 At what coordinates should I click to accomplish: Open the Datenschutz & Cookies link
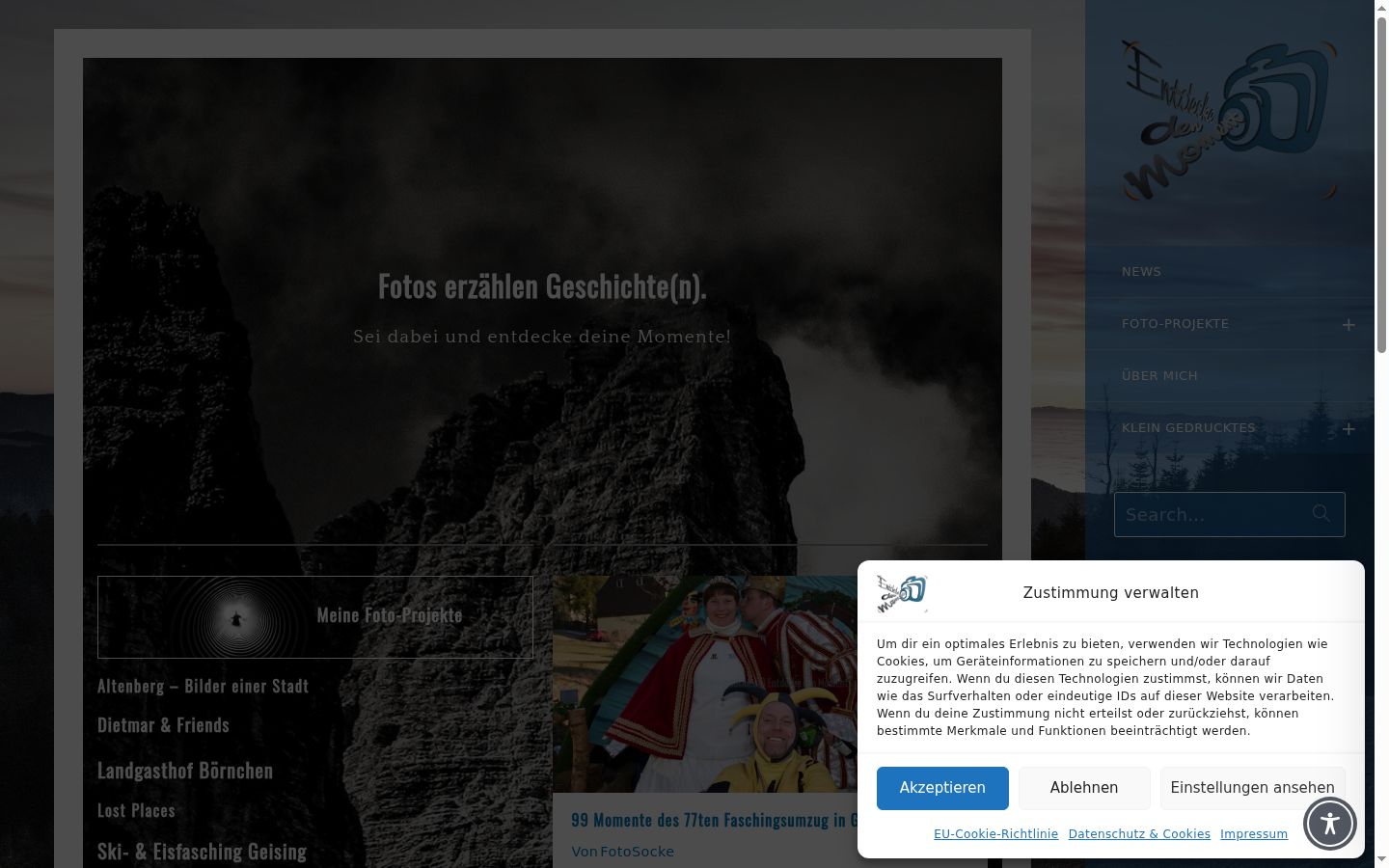pos(1139,834)
